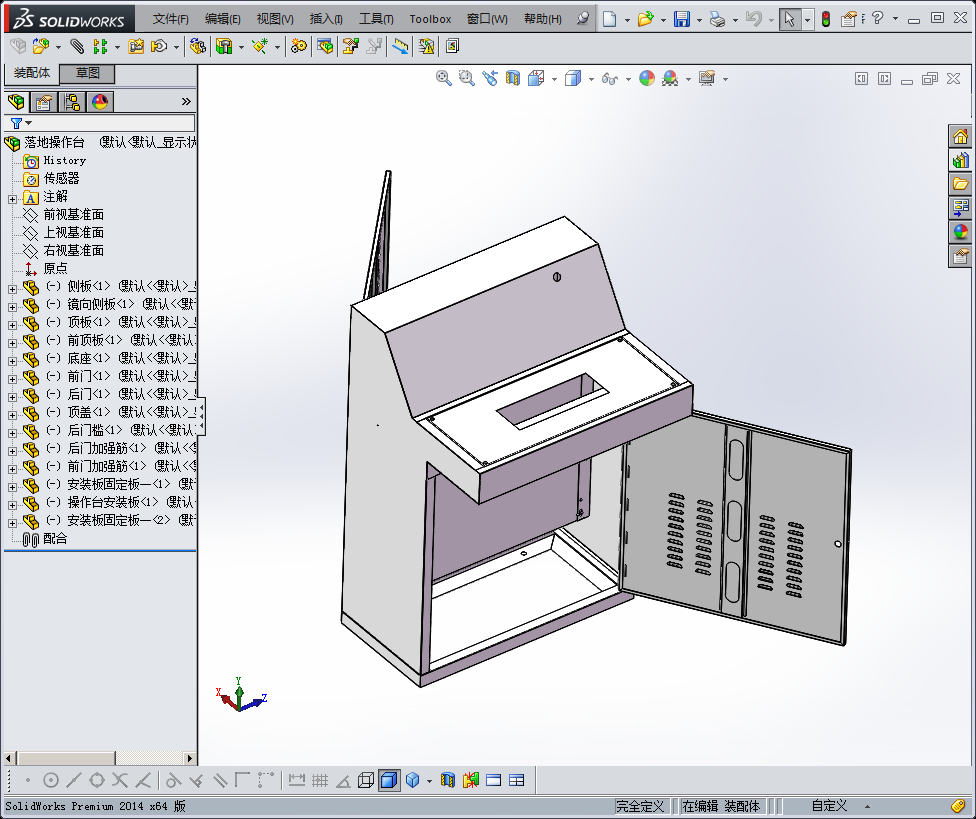Open SolidWorks Resources home icon in task pane

pyautogui.click(x=960, y=136)
